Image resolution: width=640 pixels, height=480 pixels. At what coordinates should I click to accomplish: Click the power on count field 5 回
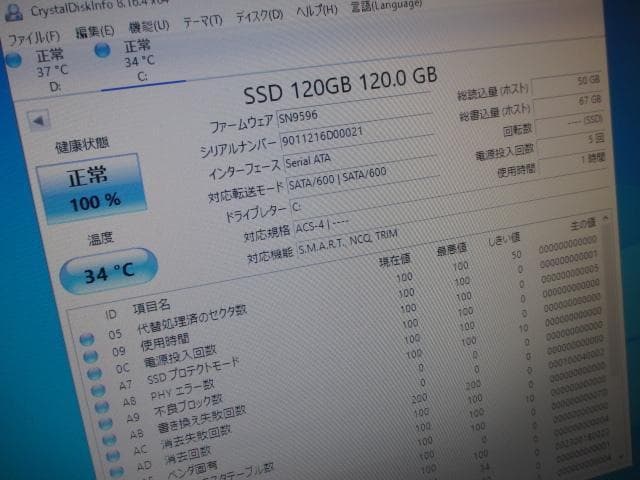click(x=572, y=143)
